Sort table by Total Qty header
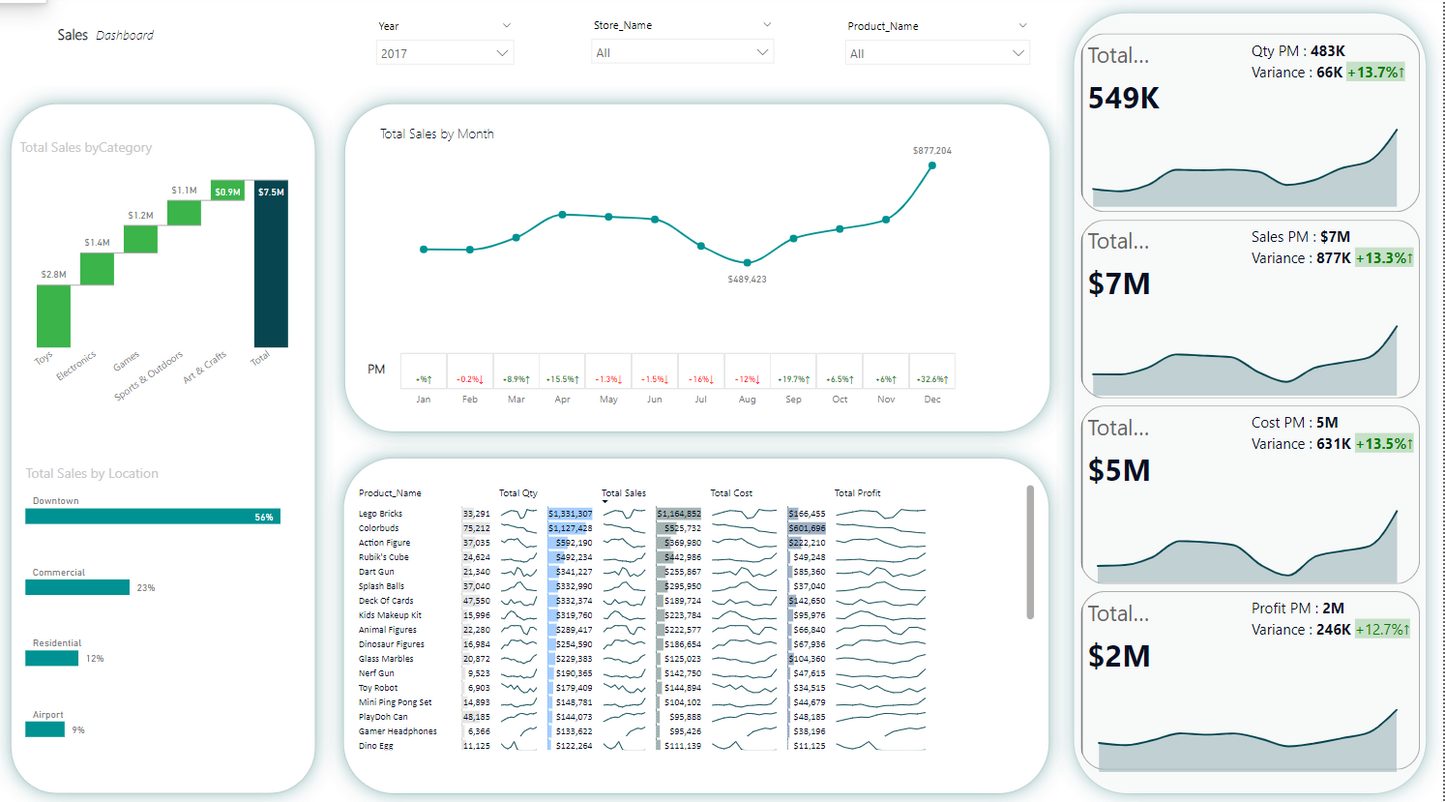Viewport: 1445px width, 802px height. [x=518, y=493]
